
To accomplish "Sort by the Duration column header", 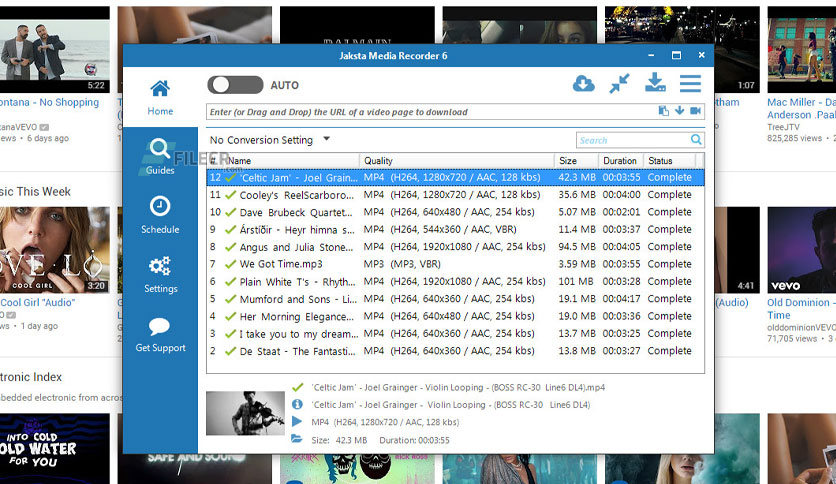I will [621, 160].
